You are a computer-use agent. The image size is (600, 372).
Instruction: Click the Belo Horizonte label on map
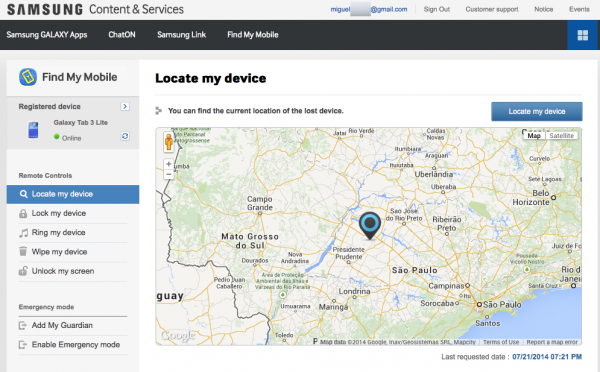coord(531,197)
